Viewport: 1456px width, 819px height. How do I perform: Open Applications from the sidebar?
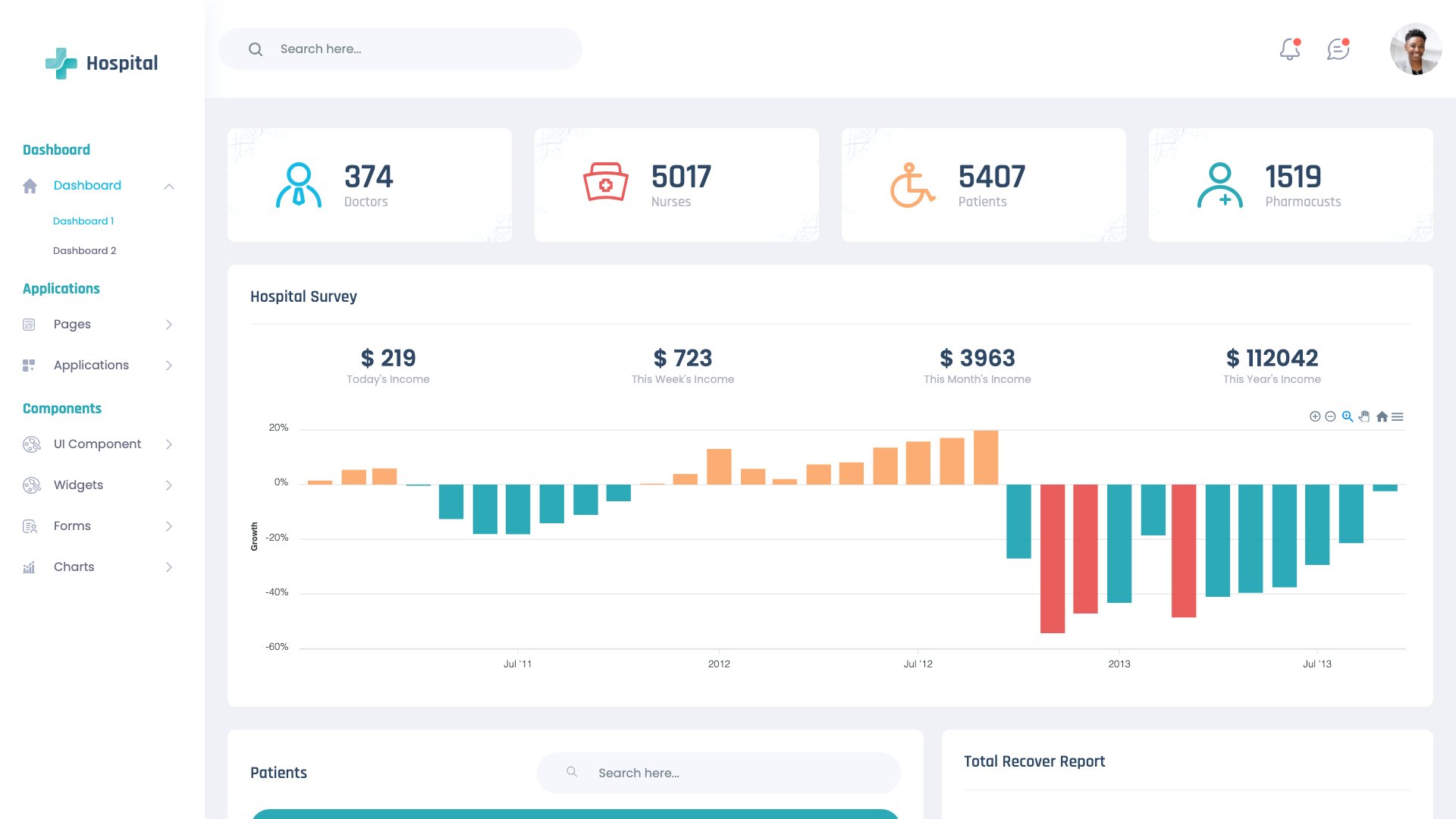point(90,365)
